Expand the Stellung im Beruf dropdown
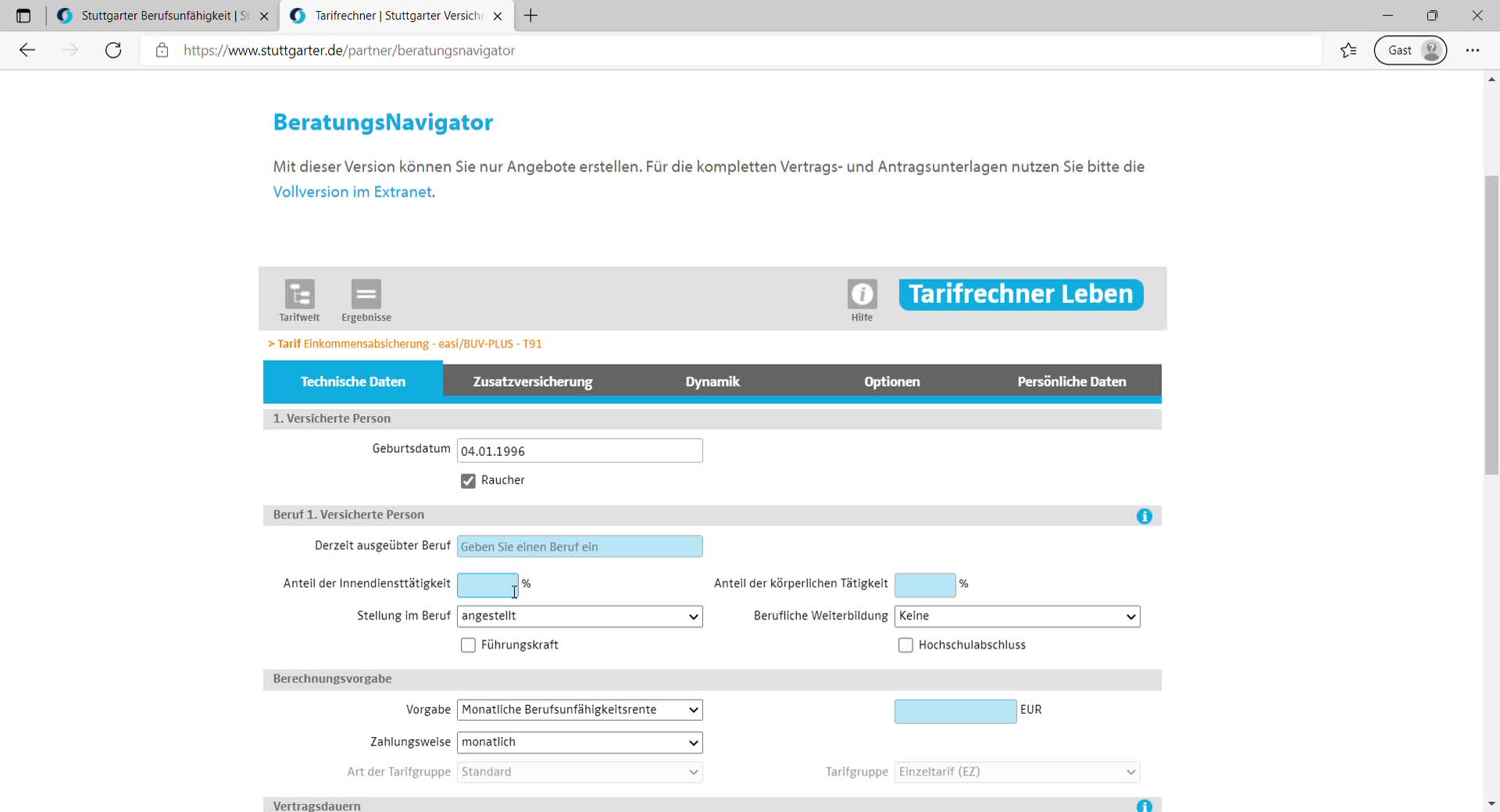This screenshot has width=1500, height=812. 579,617
